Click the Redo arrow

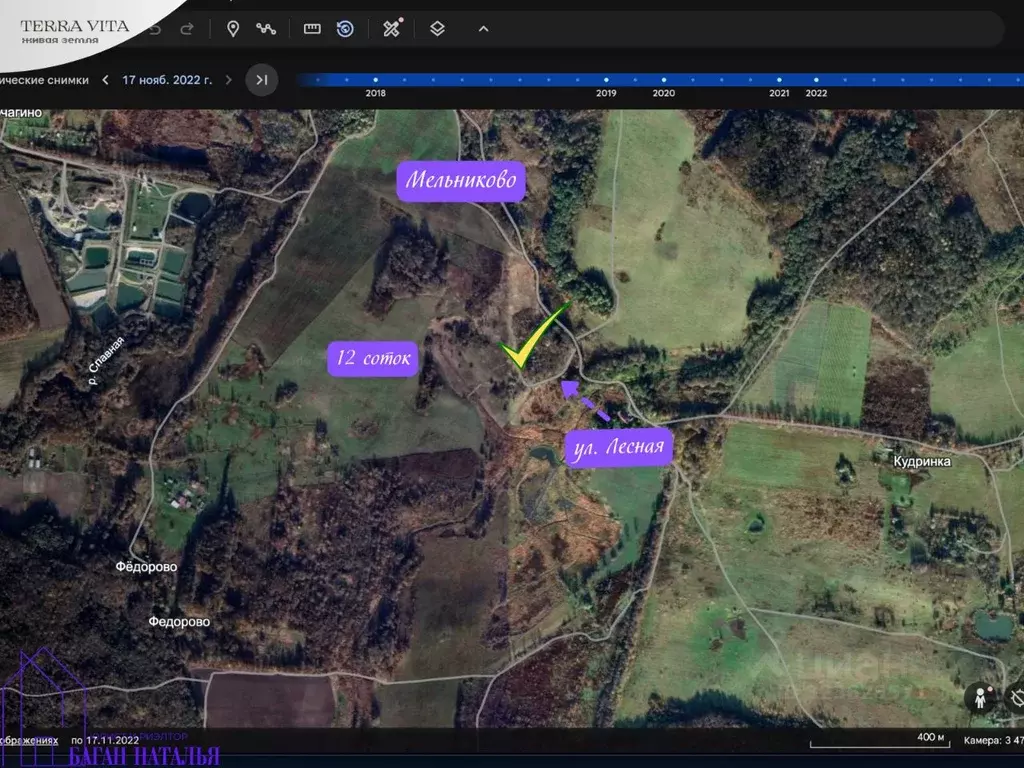(x=186, y=29)
